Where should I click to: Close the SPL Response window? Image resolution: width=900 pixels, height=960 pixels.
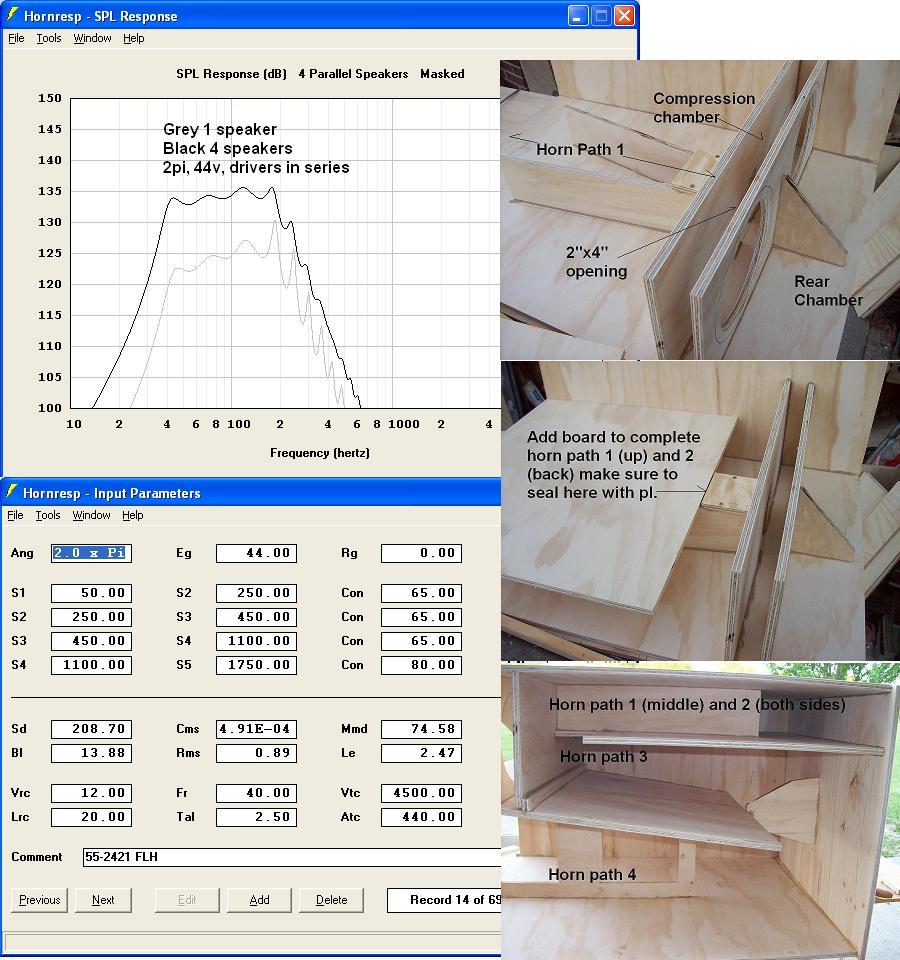(624, 15)
